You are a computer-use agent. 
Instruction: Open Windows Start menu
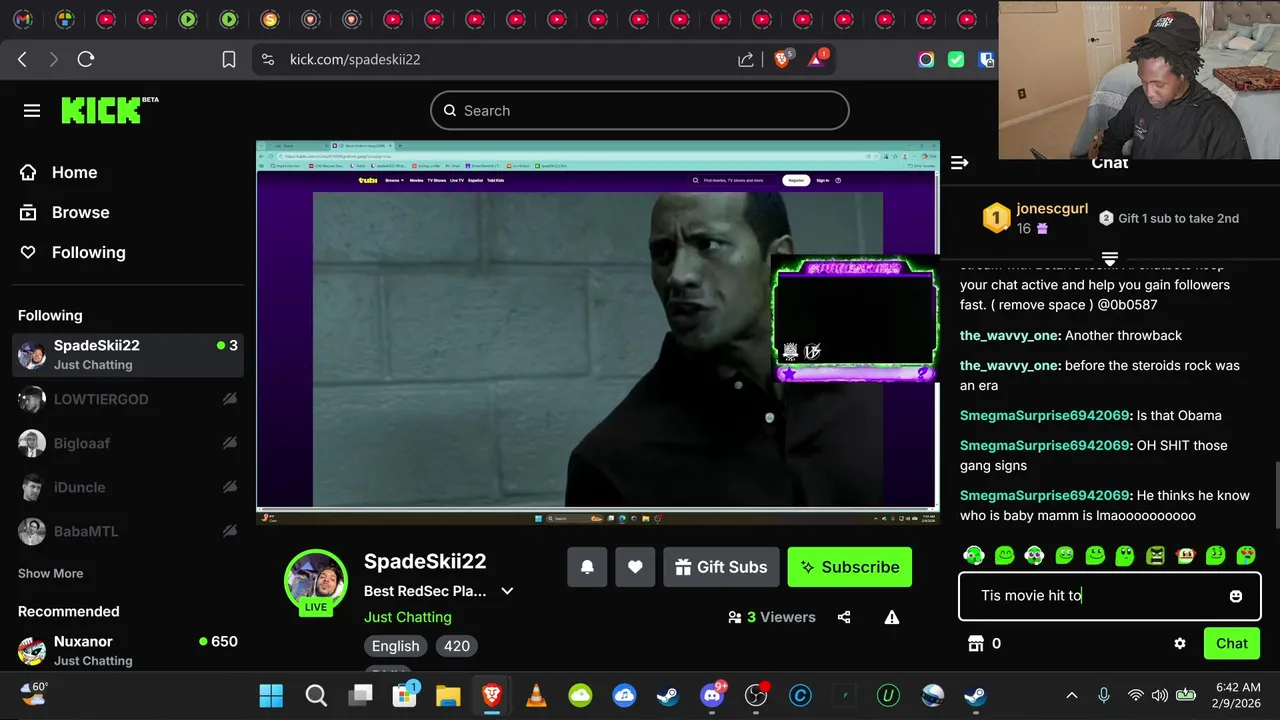pyautogui.click(x=271, y=695)
